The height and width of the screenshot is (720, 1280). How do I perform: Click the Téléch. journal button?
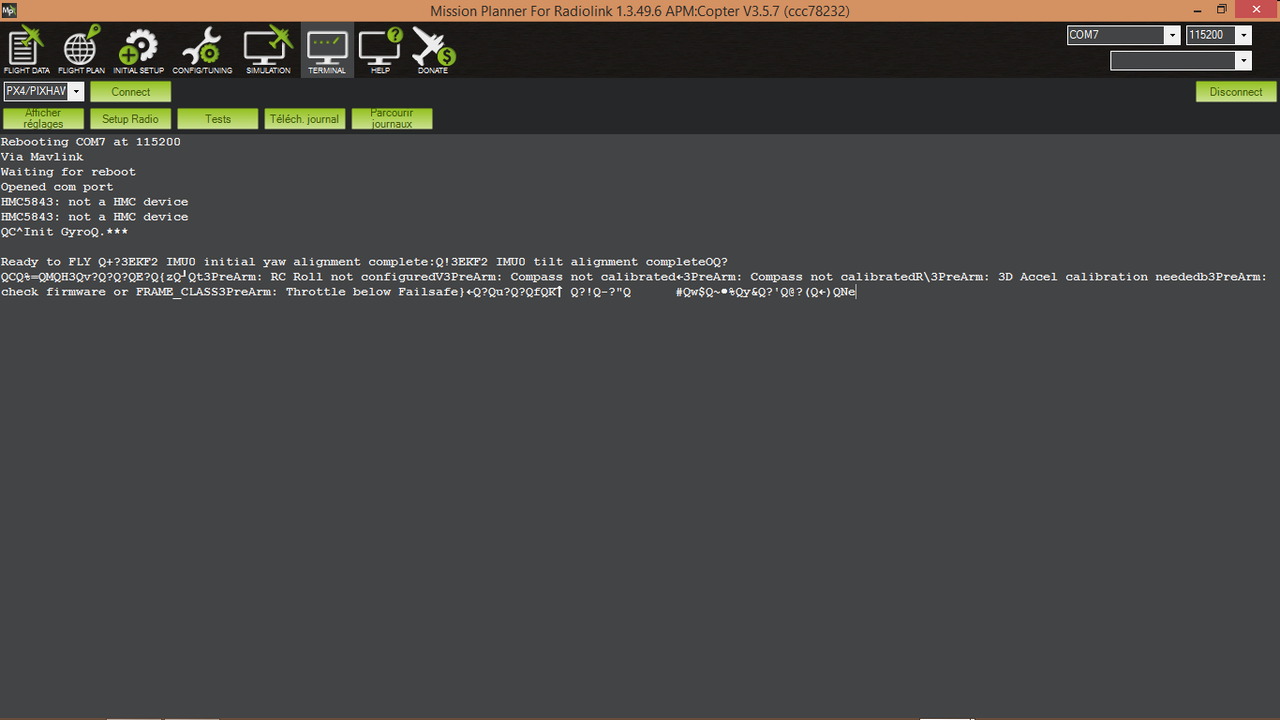tap(305, 119)
